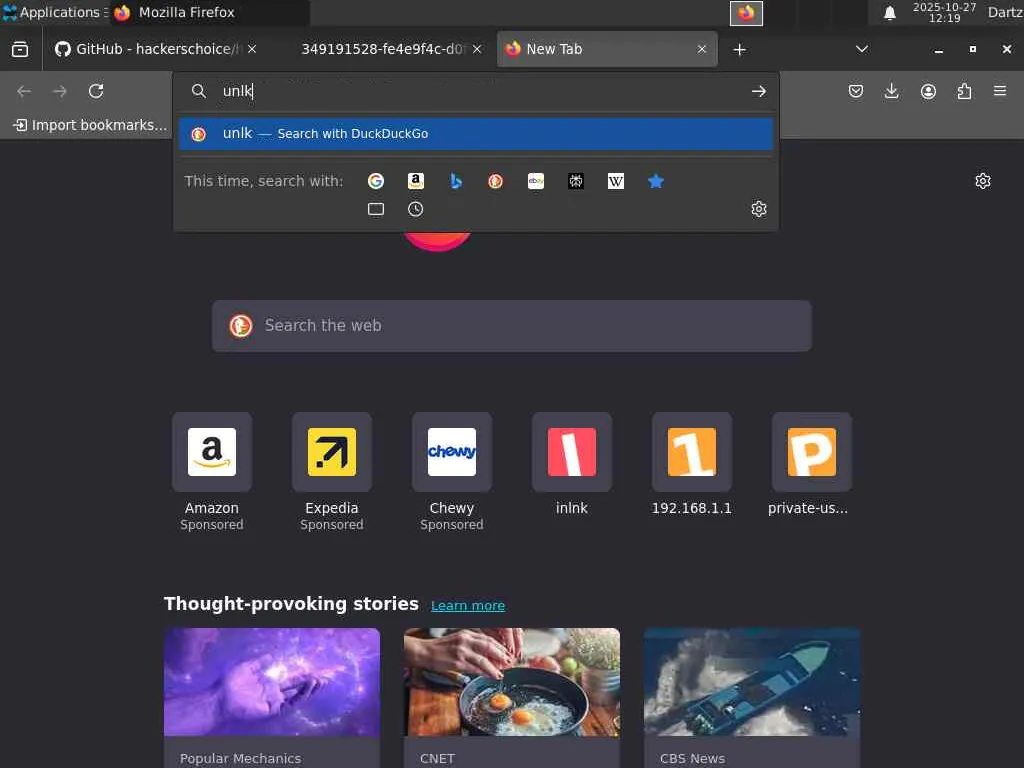This screenshot has height=768, width=1024.
Task: Search bookmarks using the star icon
Action: 656,181
